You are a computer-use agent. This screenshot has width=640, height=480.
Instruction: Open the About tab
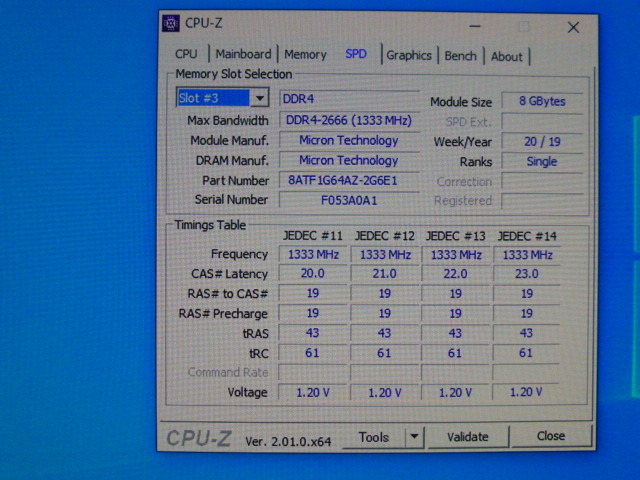click(507, 56)
